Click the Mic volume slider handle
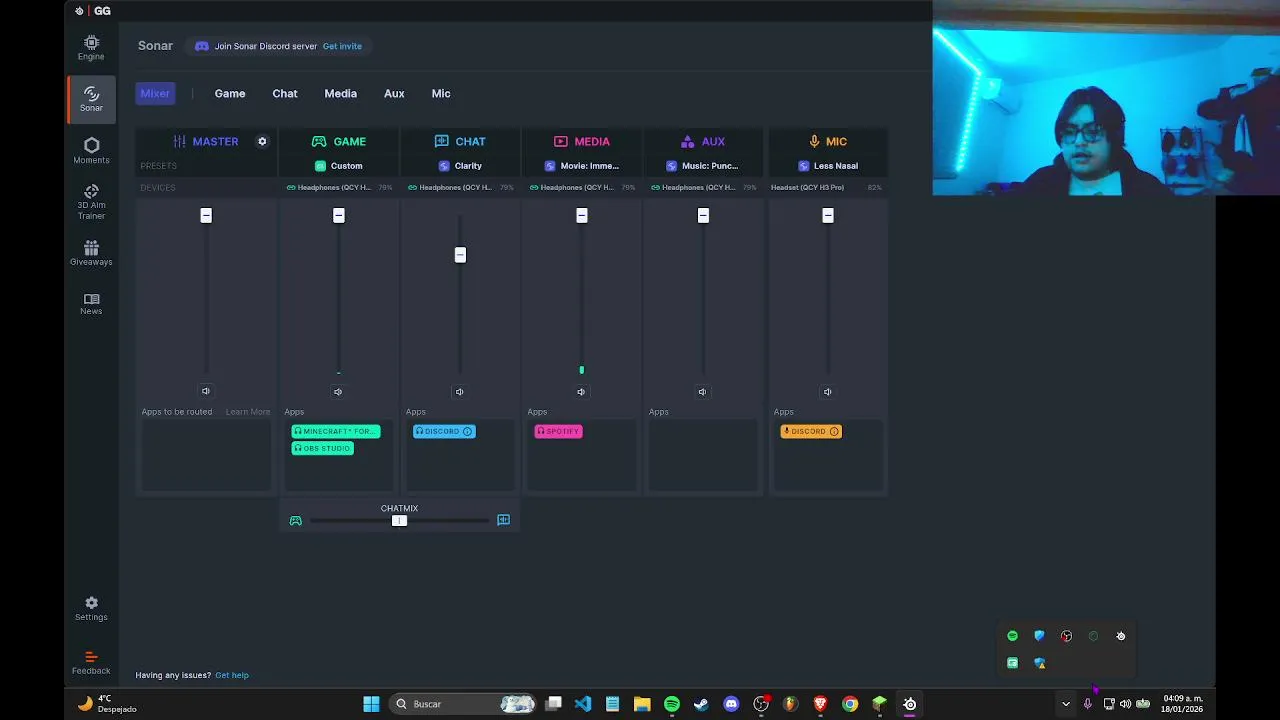Screen dimensions: 1280x720 (827, 215)
